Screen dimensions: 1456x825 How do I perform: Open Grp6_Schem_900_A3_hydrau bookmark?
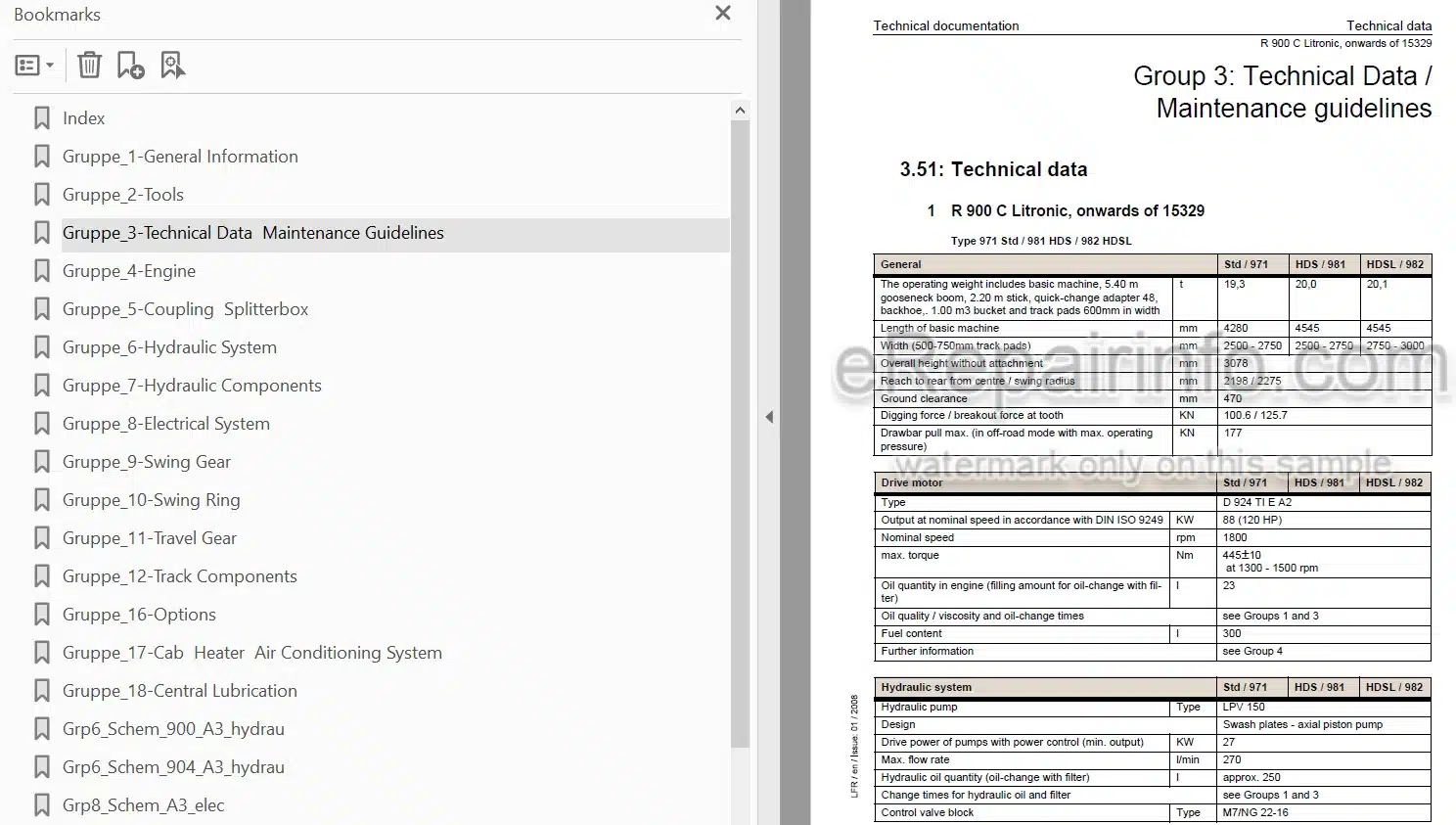coord(173,729)
